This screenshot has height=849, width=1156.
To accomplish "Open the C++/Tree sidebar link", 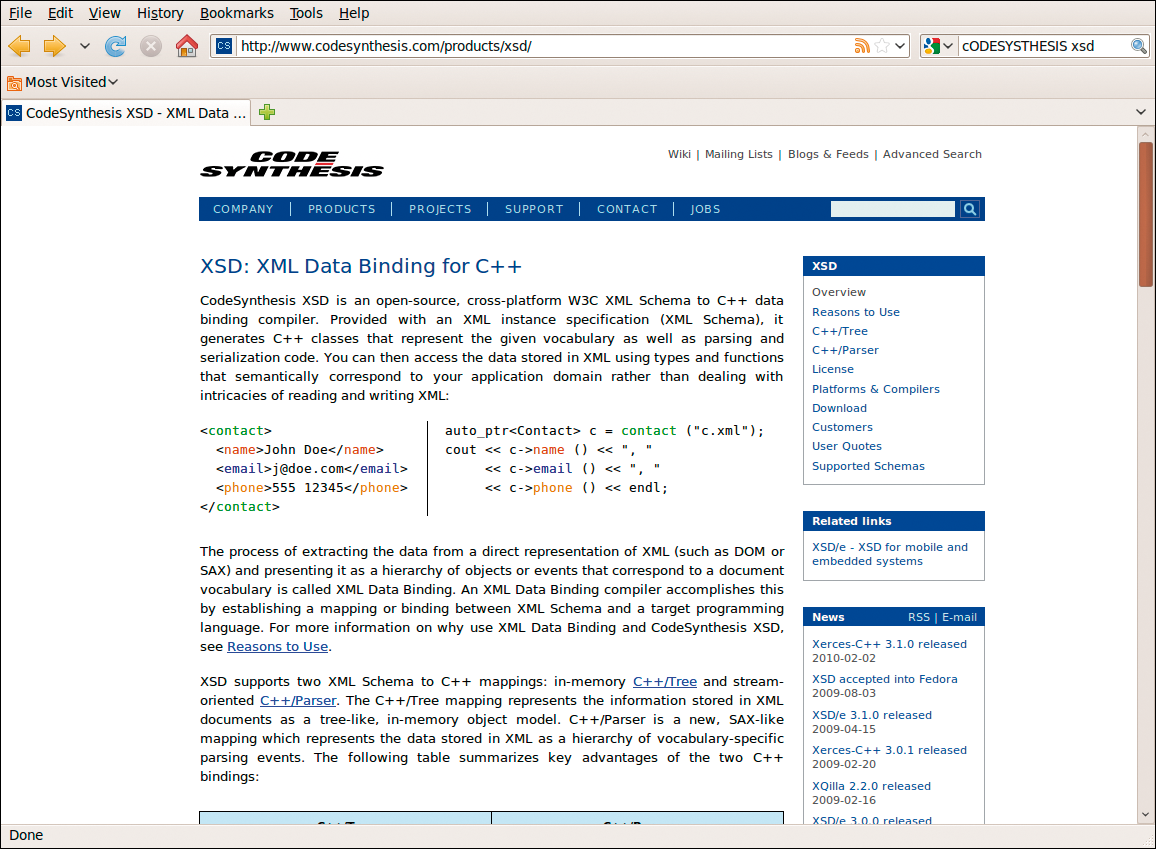I will pyautogui.click(x=840, y=331).
